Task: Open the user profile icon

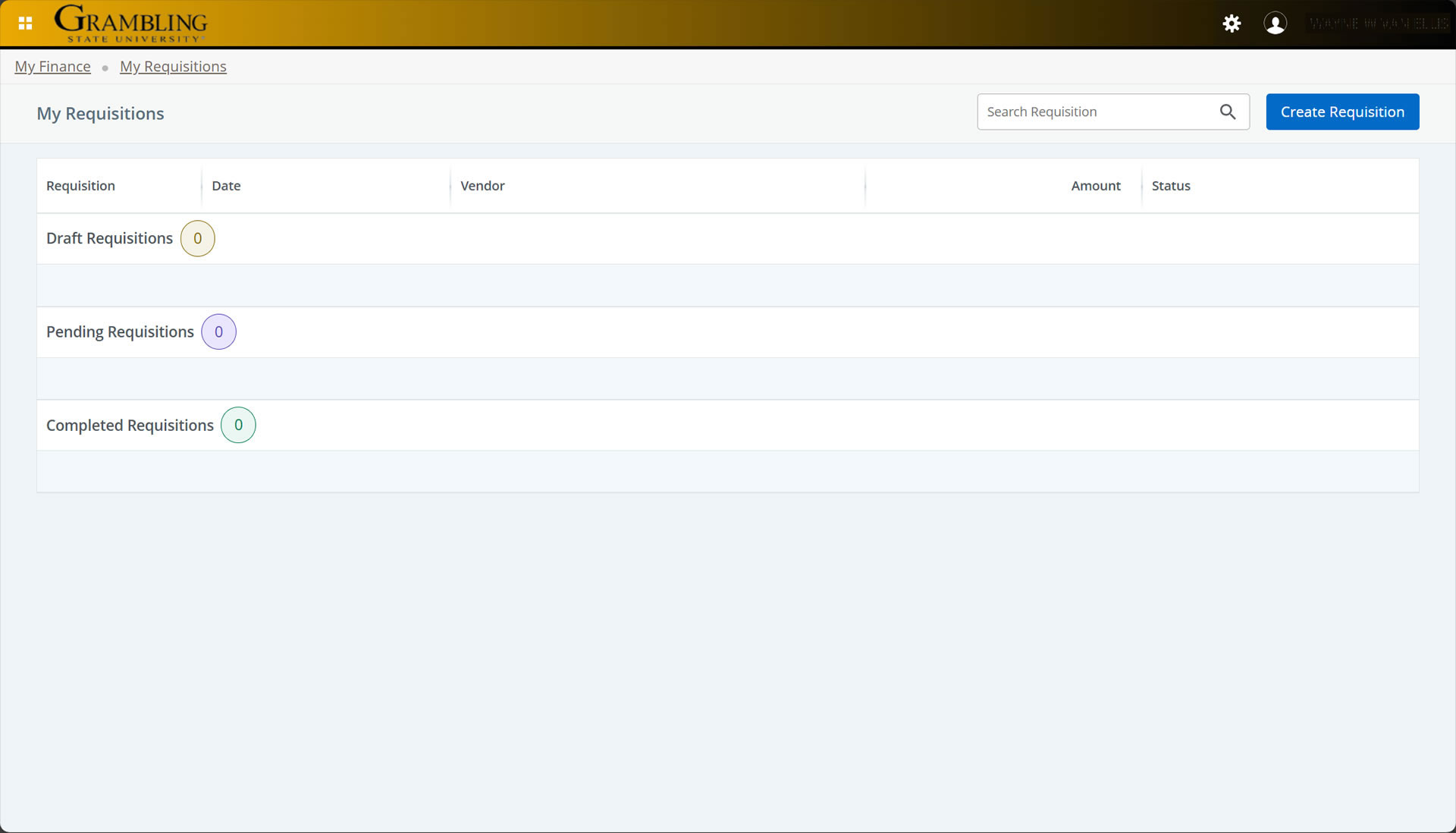Action: [1276, 24]
